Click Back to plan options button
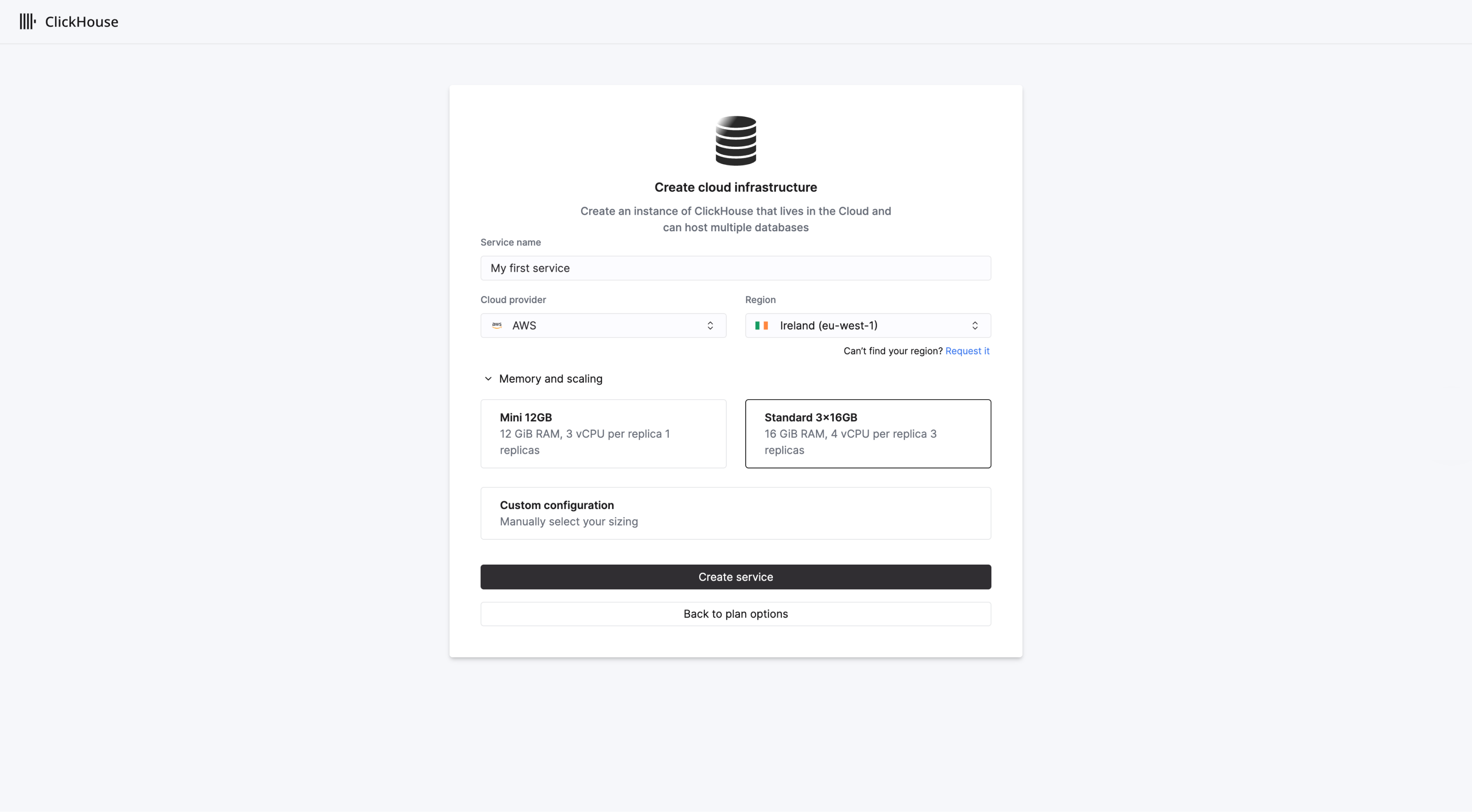 [736, 614]
